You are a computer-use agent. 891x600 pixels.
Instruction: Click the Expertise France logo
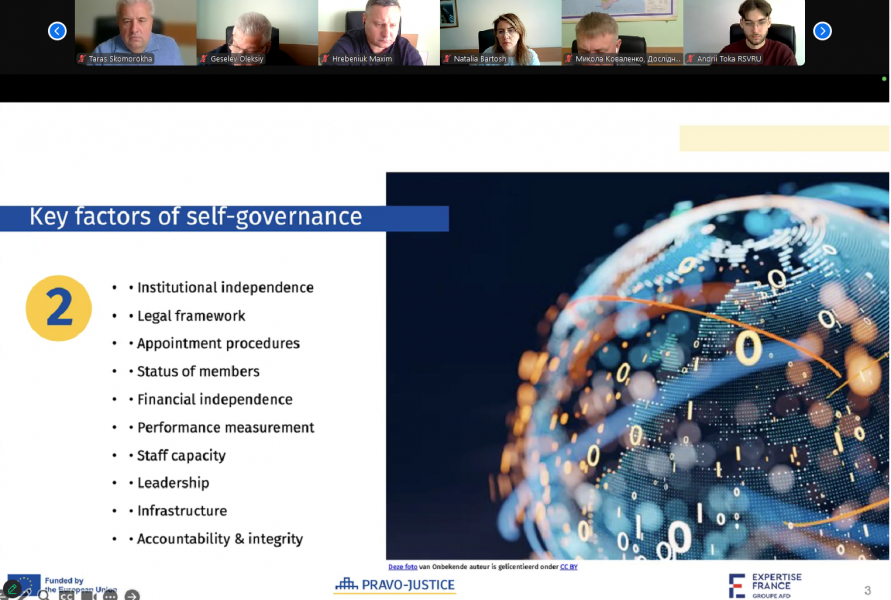click(765, 585)
